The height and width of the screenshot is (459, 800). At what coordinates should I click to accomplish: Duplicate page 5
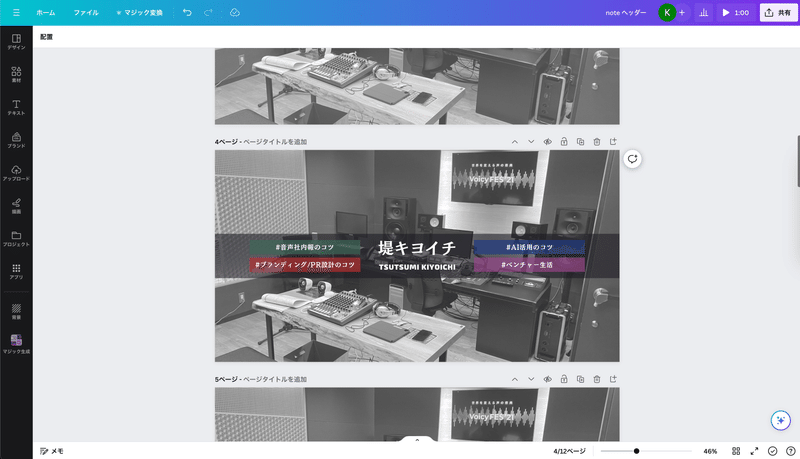coord(580,379)
